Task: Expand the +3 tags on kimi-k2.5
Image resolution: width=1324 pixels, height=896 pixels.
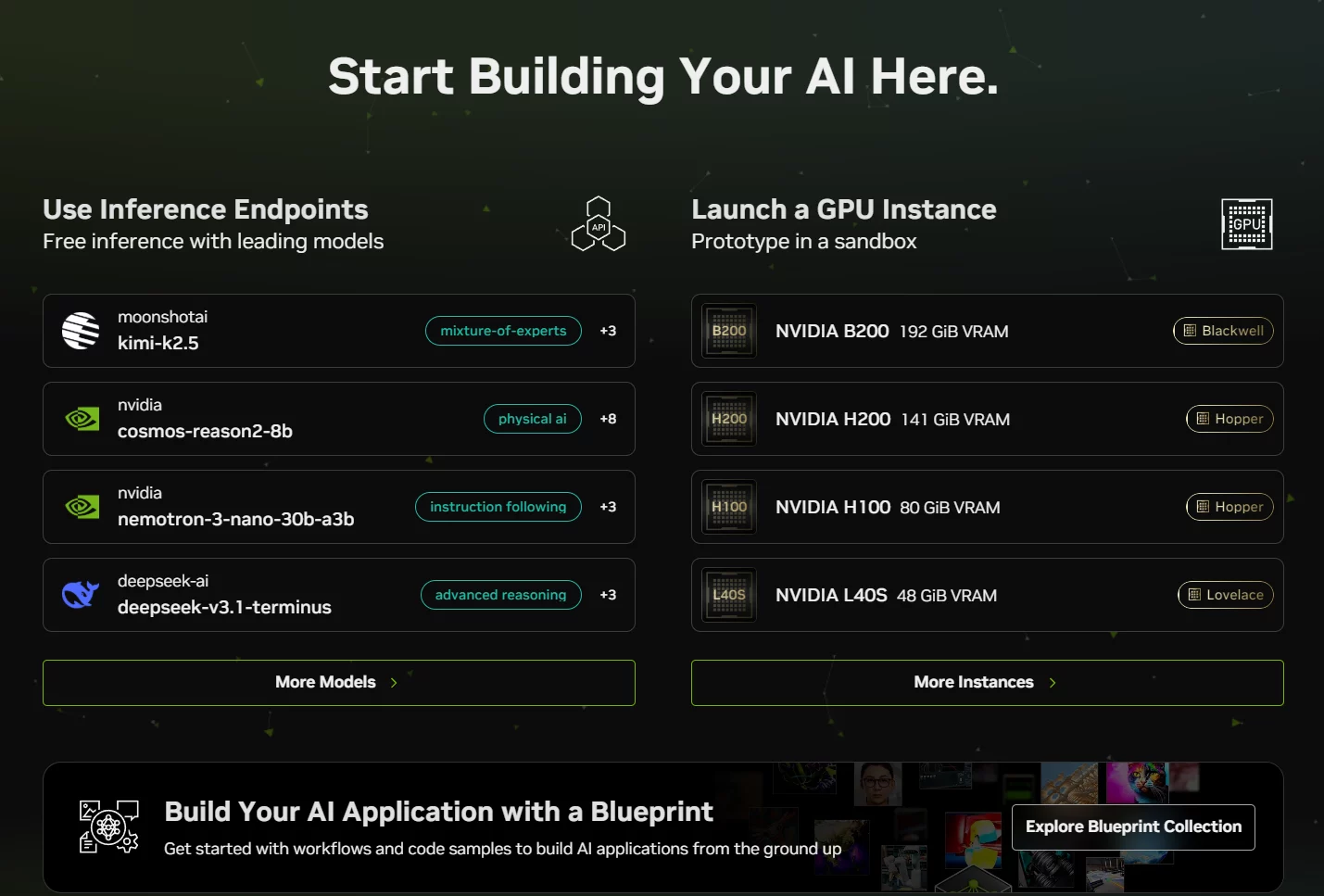Action: (608, 331)
